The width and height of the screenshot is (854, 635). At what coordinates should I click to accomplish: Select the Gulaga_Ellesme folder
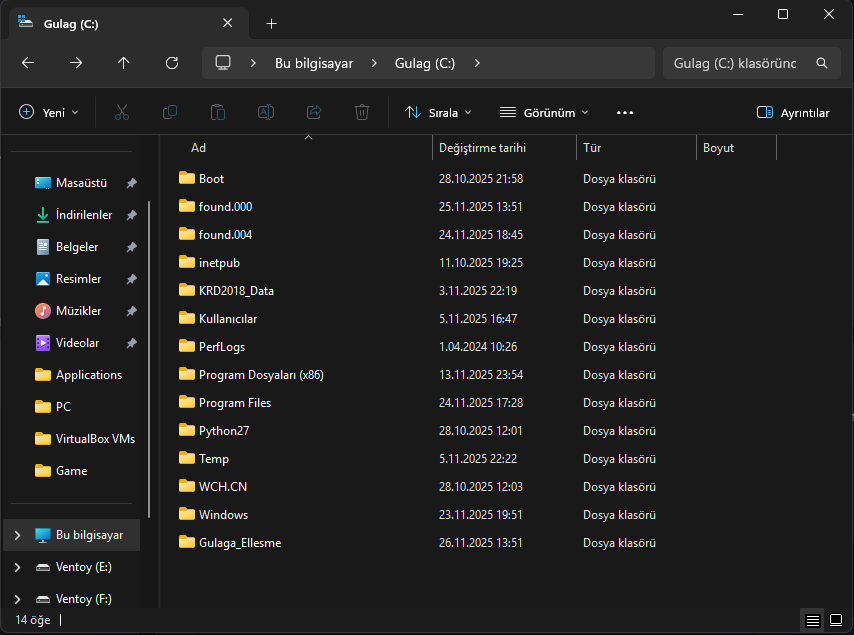tap(239, 543)
